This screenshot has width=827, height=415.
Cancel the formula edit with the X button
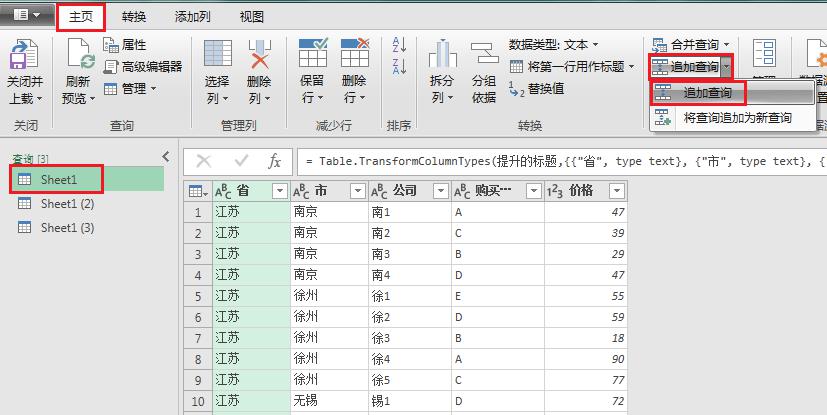[x=203, y=161]
